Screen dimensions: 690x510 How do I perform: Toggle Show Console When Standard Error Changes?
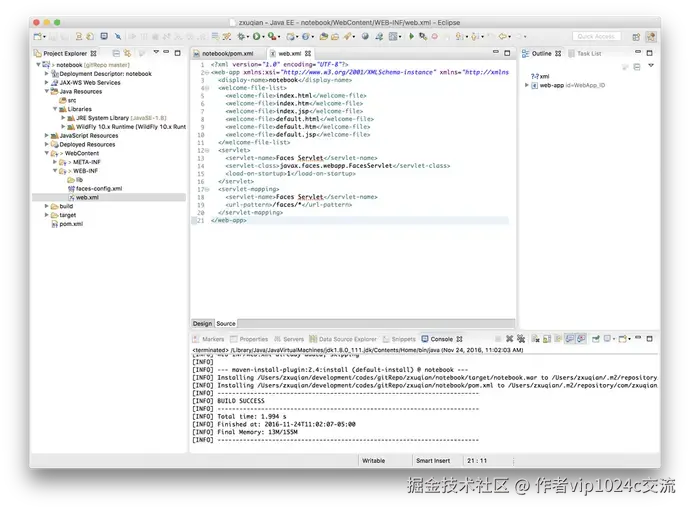click(x=581, y=339)
